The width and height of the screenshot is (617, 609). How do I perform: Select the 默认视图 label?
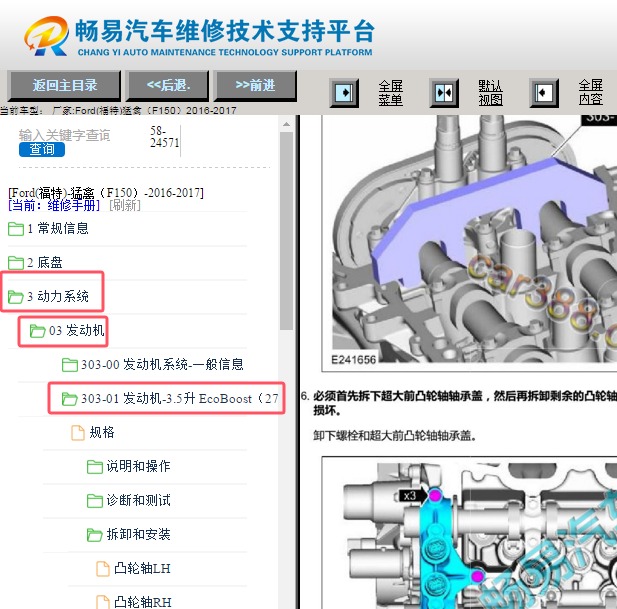[490, 93]
